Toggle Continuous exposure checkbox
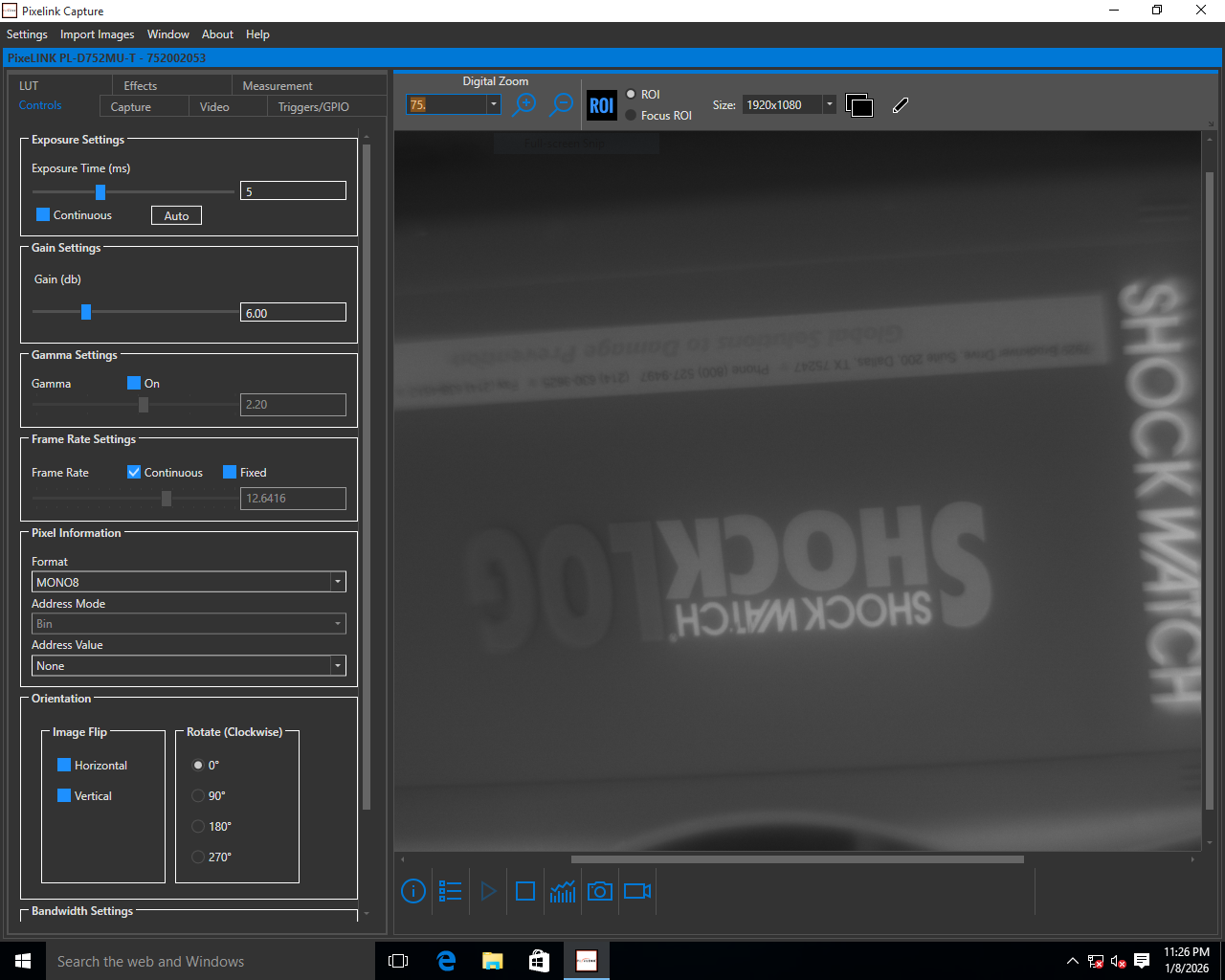Image resolution: width=1225 pixels, height=980 pixels. (x=43, y=214)
